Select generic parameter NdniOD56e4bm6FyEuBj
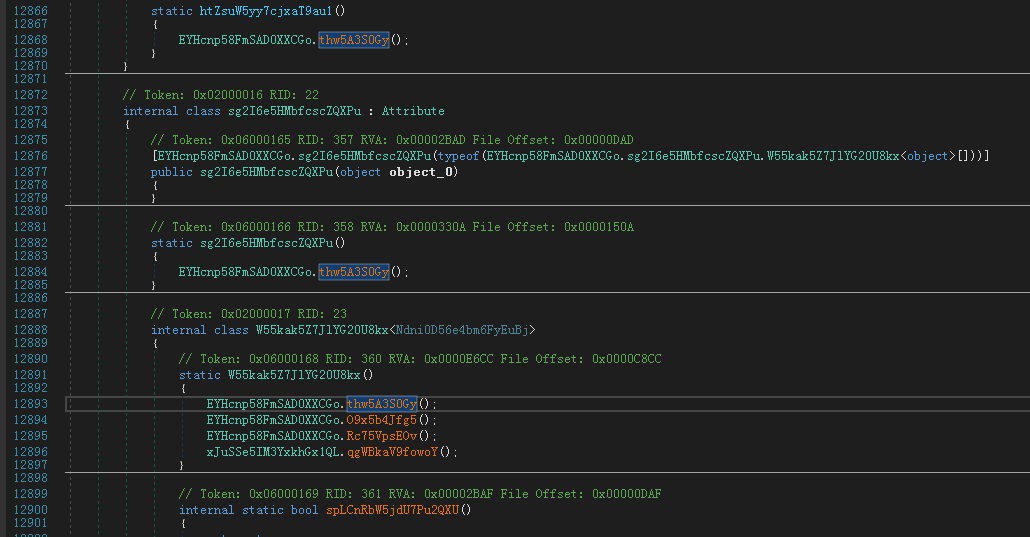The width and height of the screenshot is (1030, 537). (462, 330)
